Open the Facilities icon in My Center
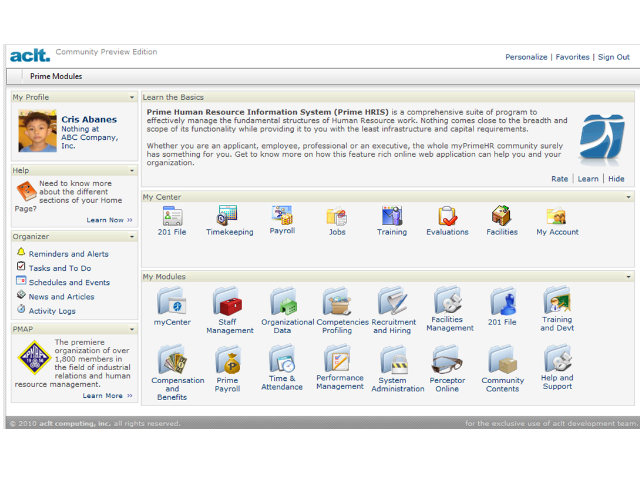 [x=502, y=216]
